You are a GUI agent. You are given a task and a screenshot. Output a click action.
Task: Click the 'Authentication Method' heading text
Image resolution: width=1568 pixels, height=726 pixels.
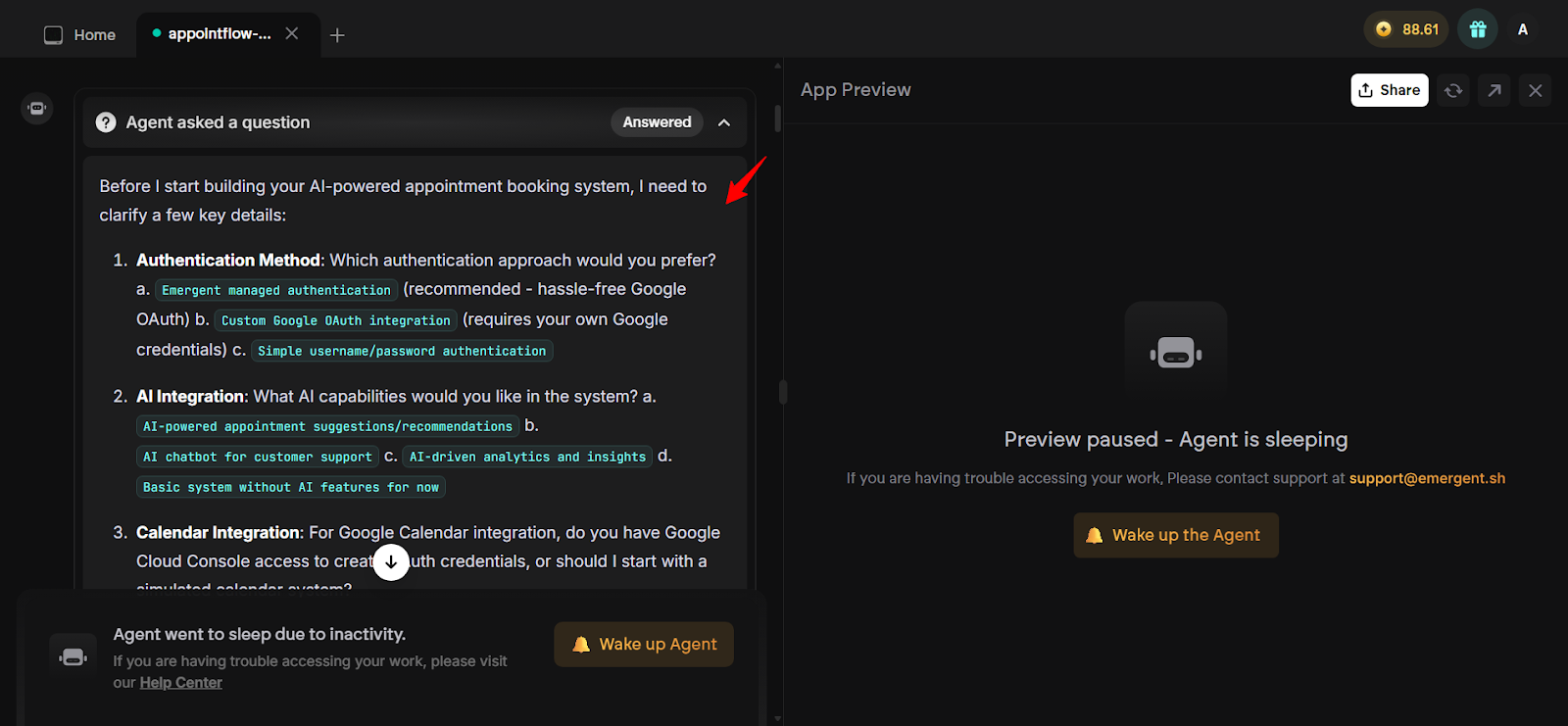[x=227, y=260]
